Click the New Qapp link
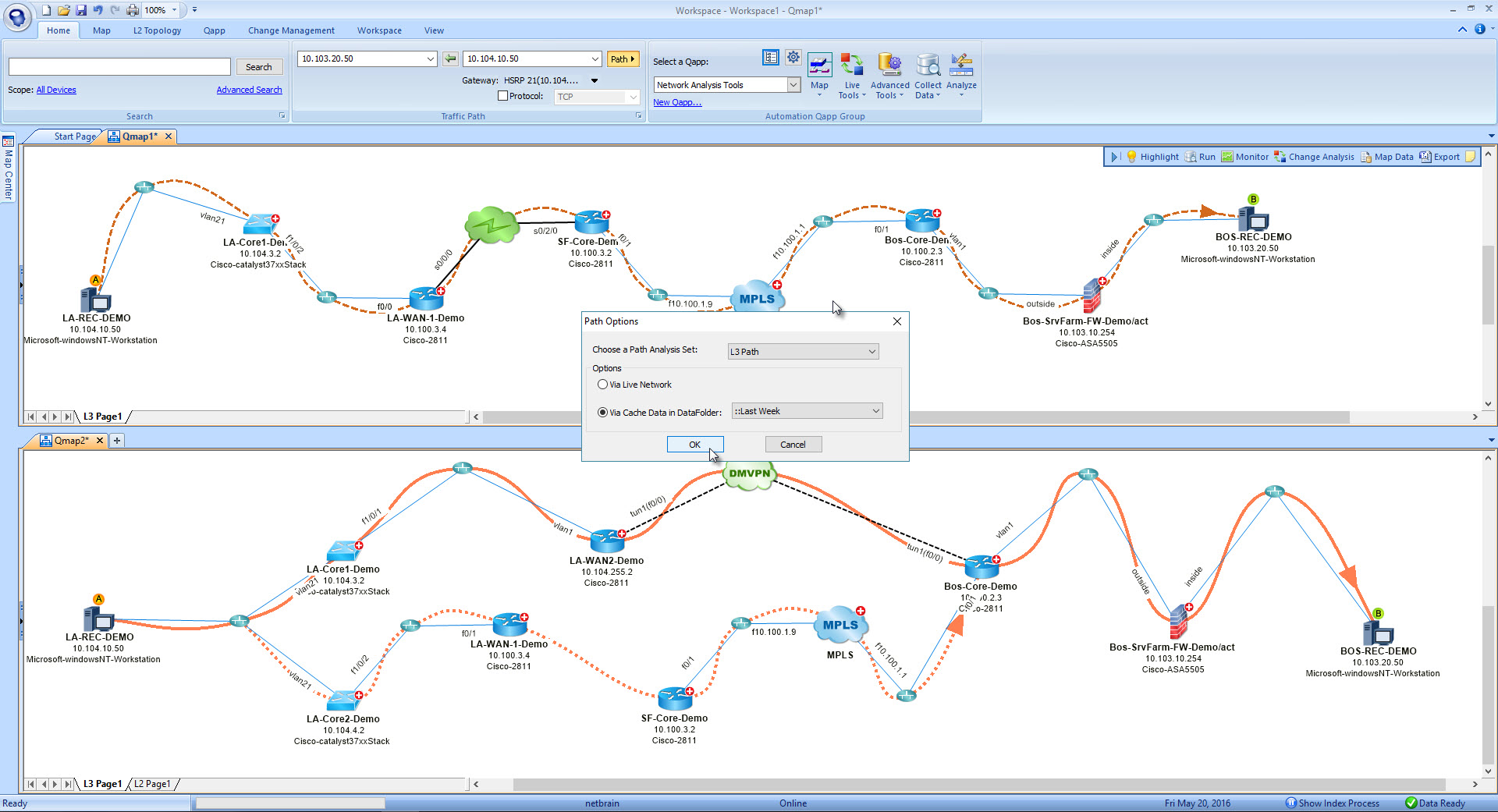 [x=676, y=101]
